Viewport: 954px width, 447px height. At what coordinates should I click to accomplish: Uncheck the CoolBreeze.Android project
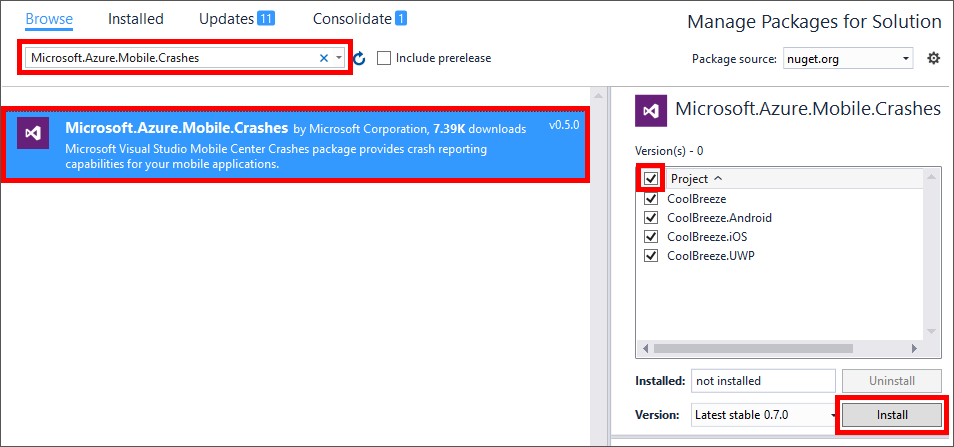point(651,217)
